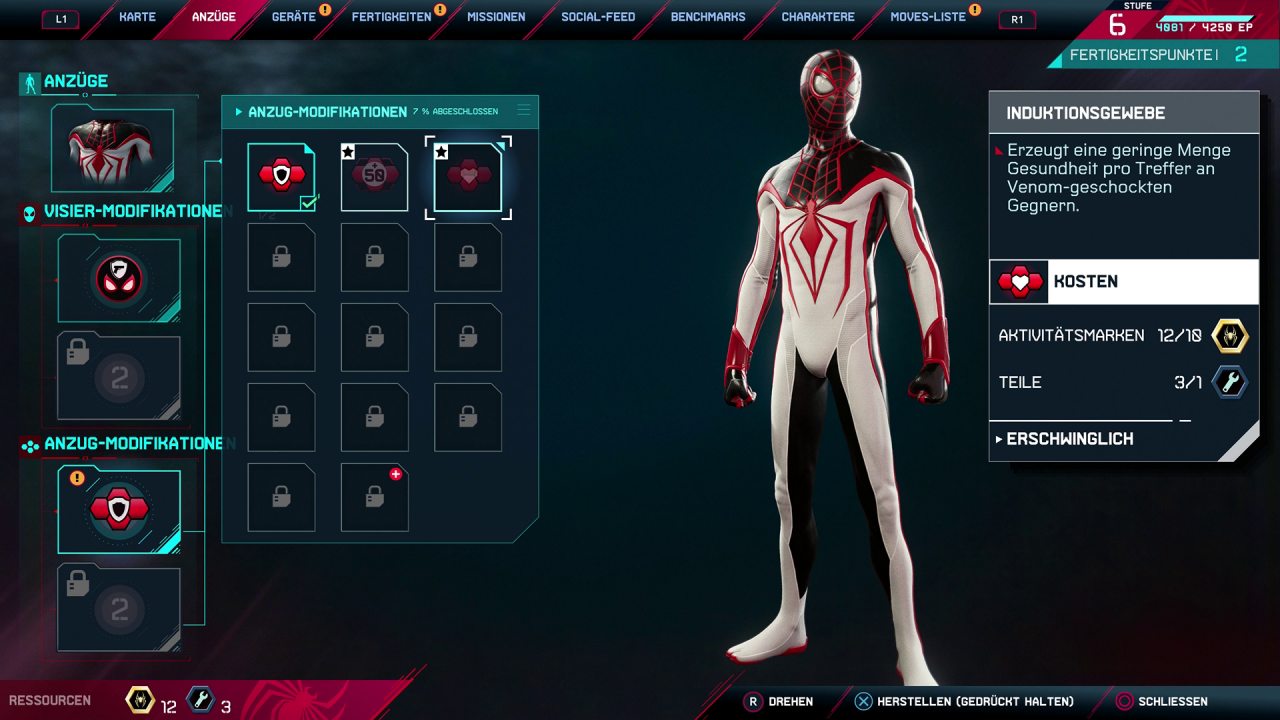Click the Visier-Modifikationen section header
1280x720 pixels.
(x=133, y=212)
